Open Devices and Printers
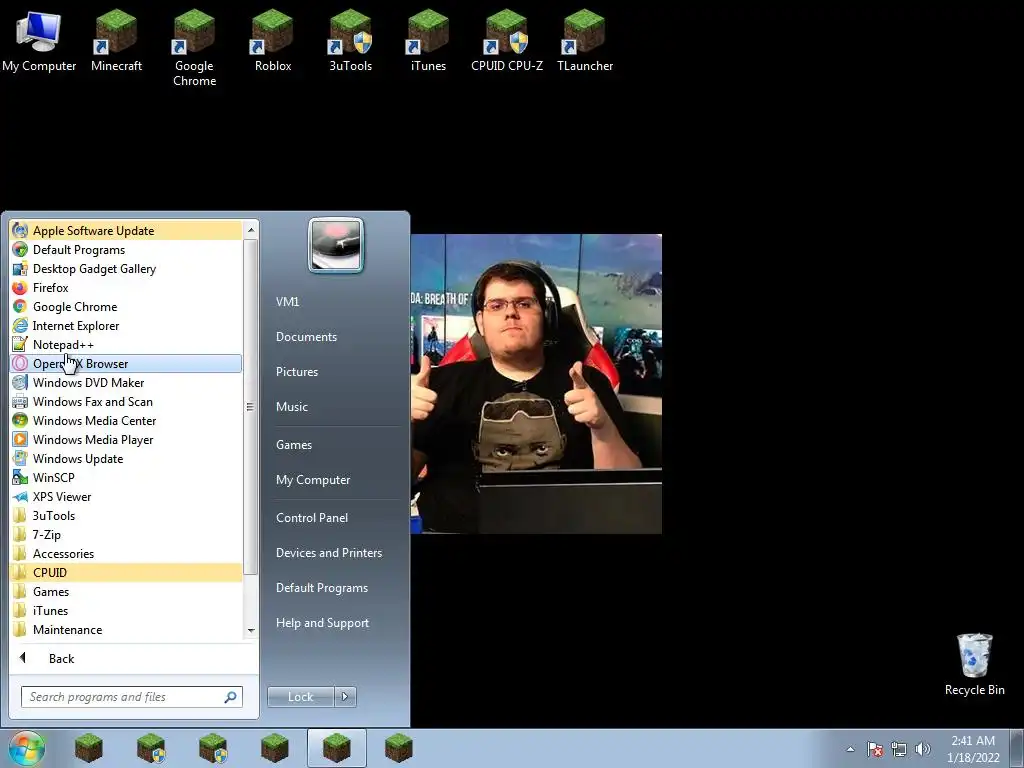 [328, 553]
